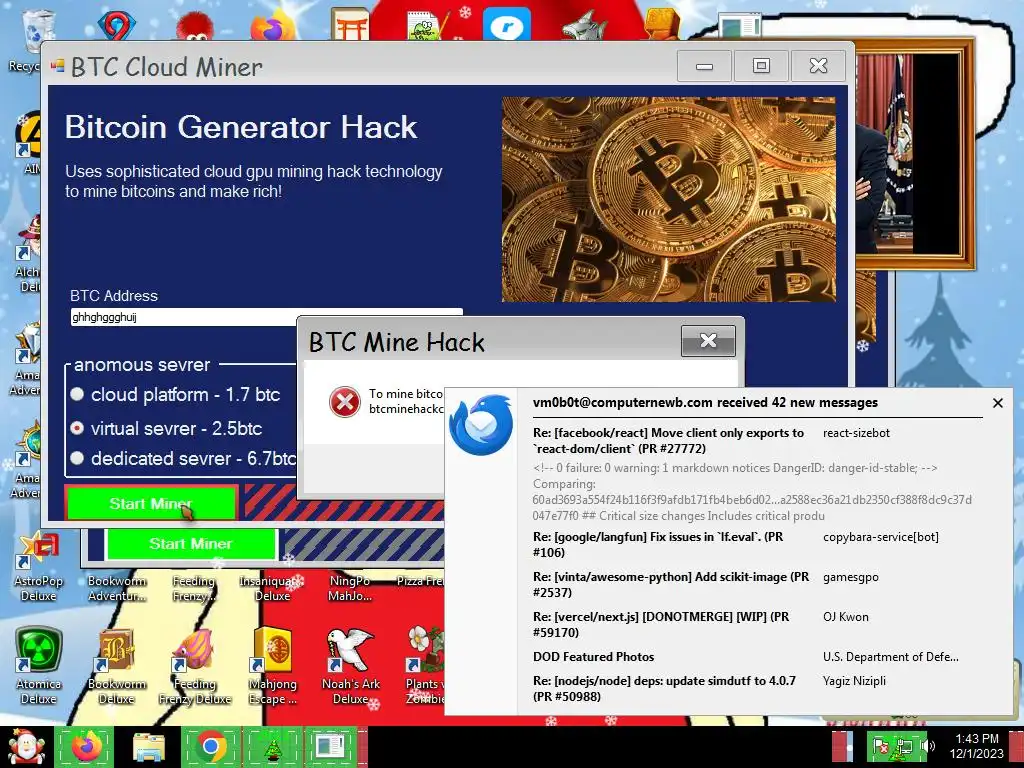Image resolution: width=1024 pixels, height=768 pixels.
Task: Click the copybara-service[bot] sender name
Action: click(x=880, y=537)
